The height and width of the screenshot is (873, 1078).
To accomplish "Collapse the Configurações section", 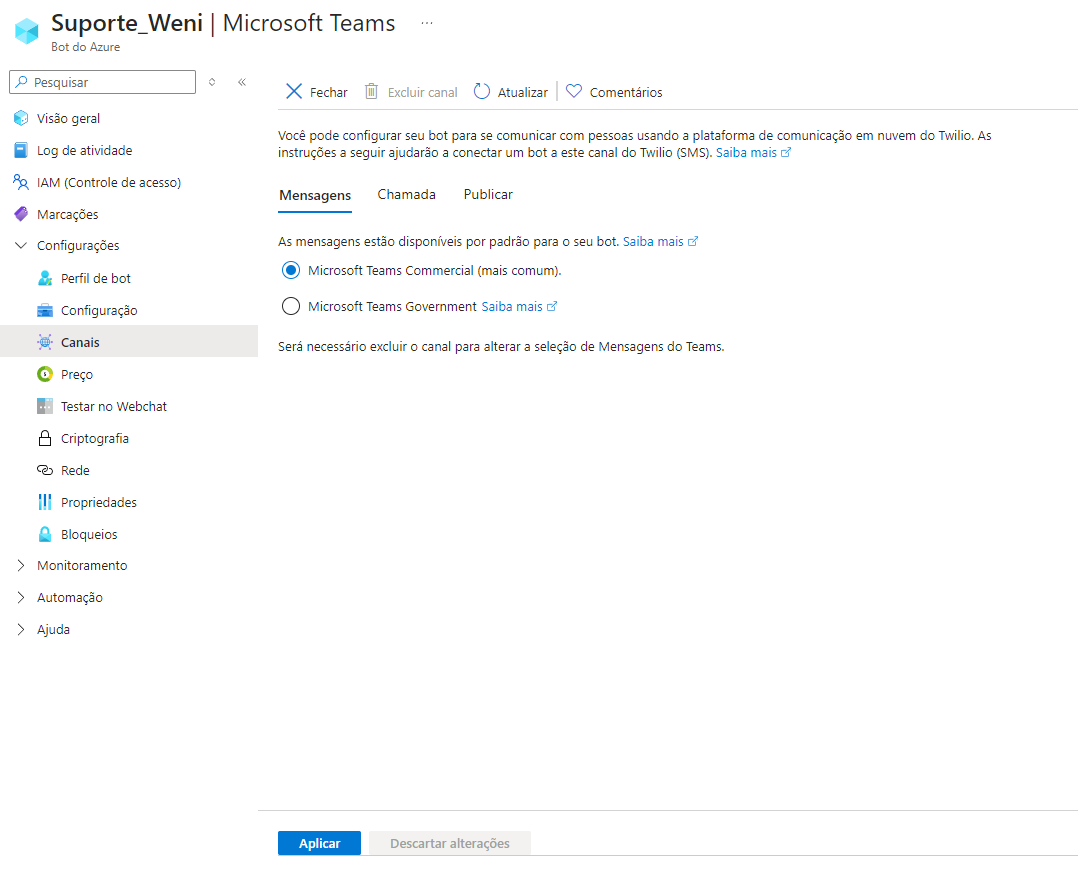I will point(20,245).
